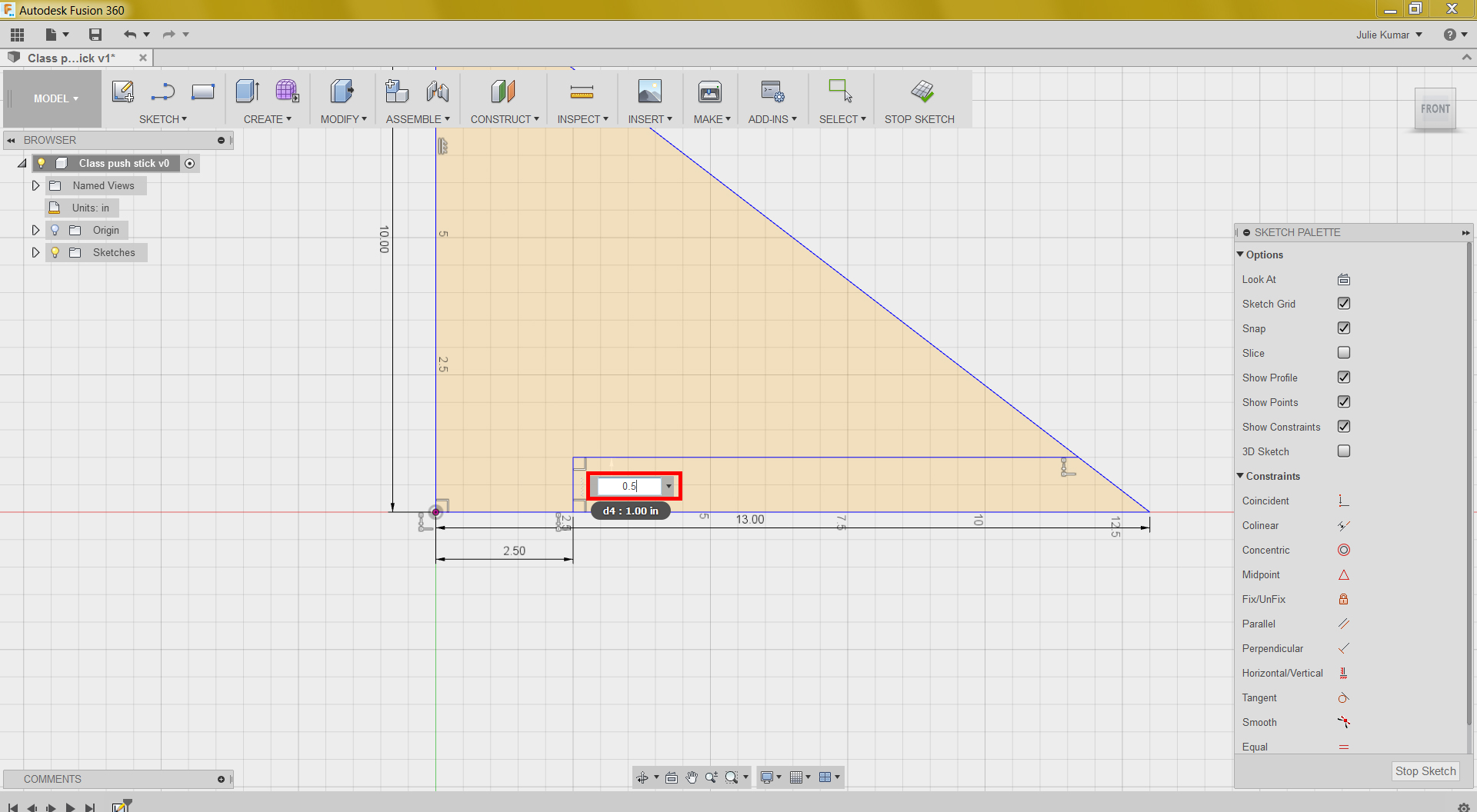Click the Offset Plane construct icon
The width and height of the screenshot is (1477, 812).
pos(503,92)
